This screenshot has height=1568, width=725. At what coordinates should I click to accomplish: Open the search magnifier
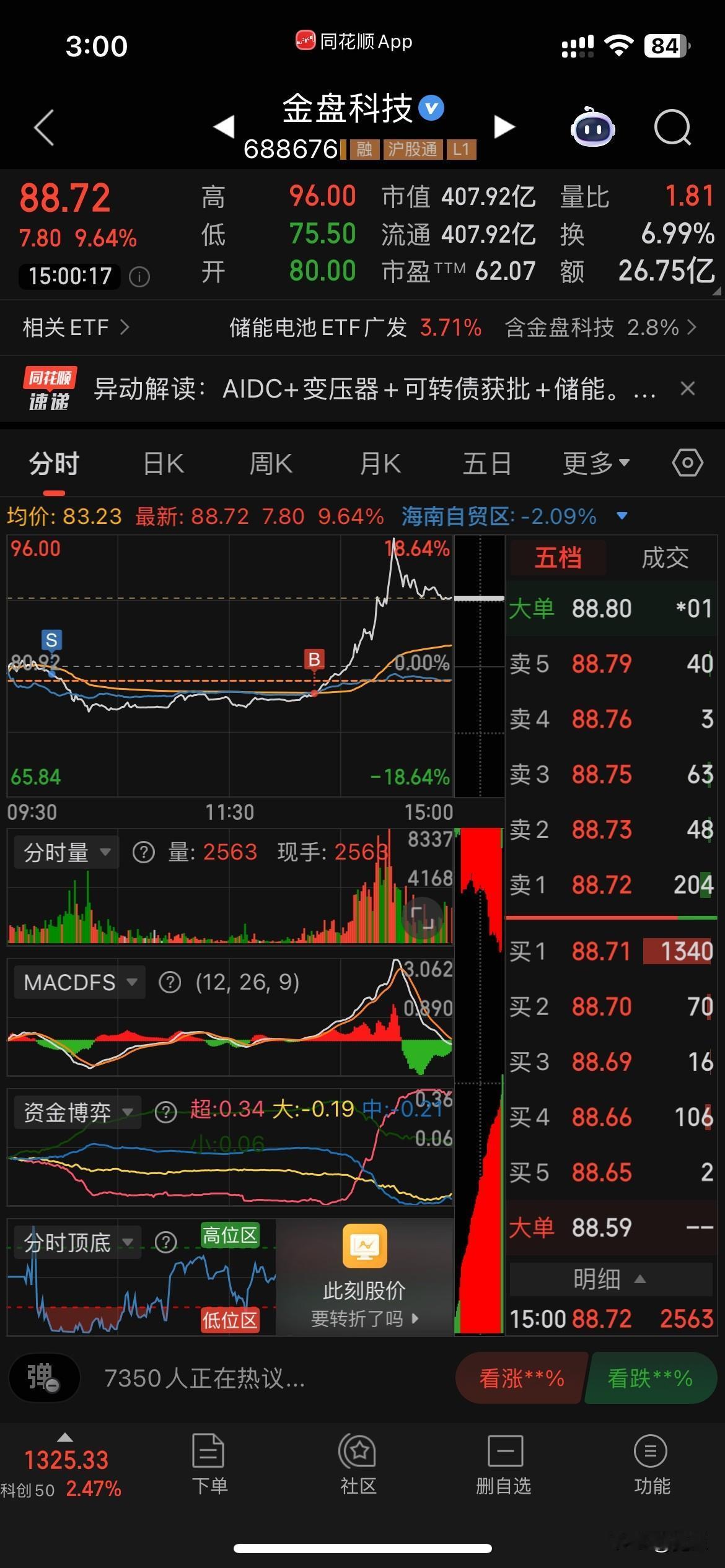click(673, 128)
